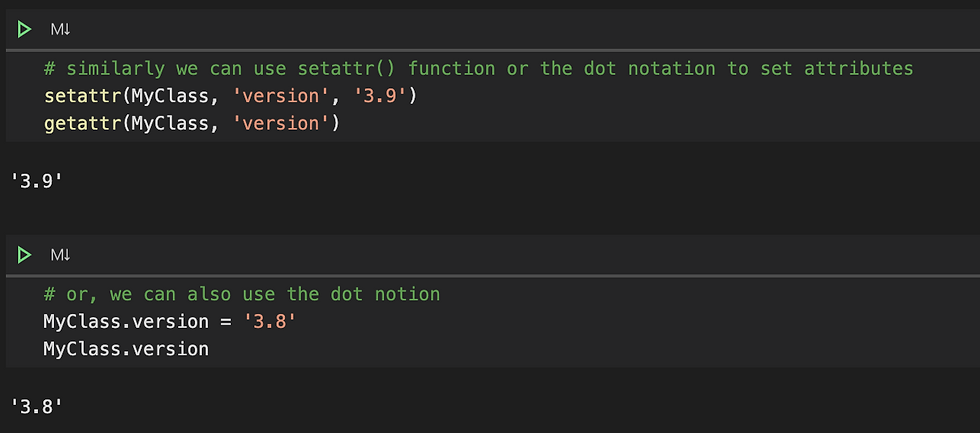Image resolution: width=980 pixels, height=433 pixels.
Task: Click MyClass argument in the getattr call
Action: [169, 123]
